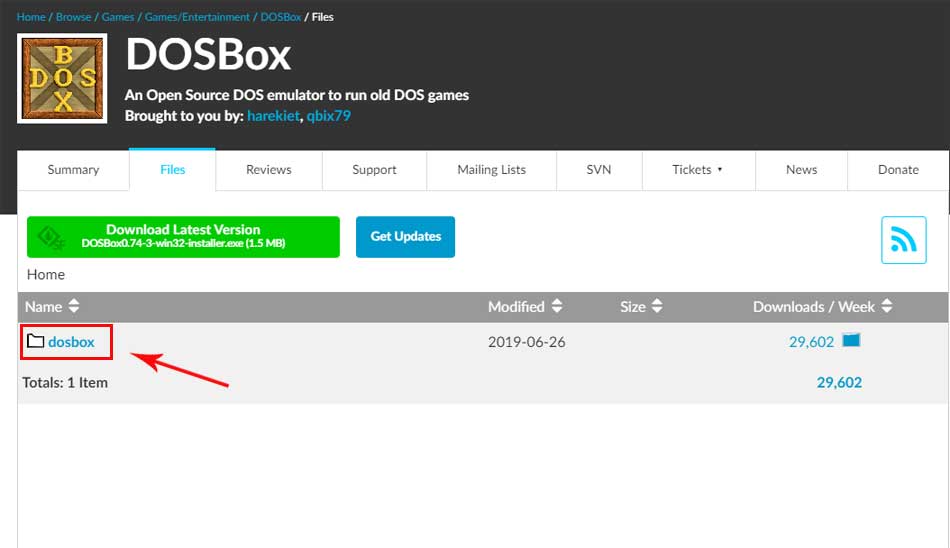The height and width of the screenshot is (548, 950).
Task: Sort by Downloads / Week arrows
Action: [887, 306]
